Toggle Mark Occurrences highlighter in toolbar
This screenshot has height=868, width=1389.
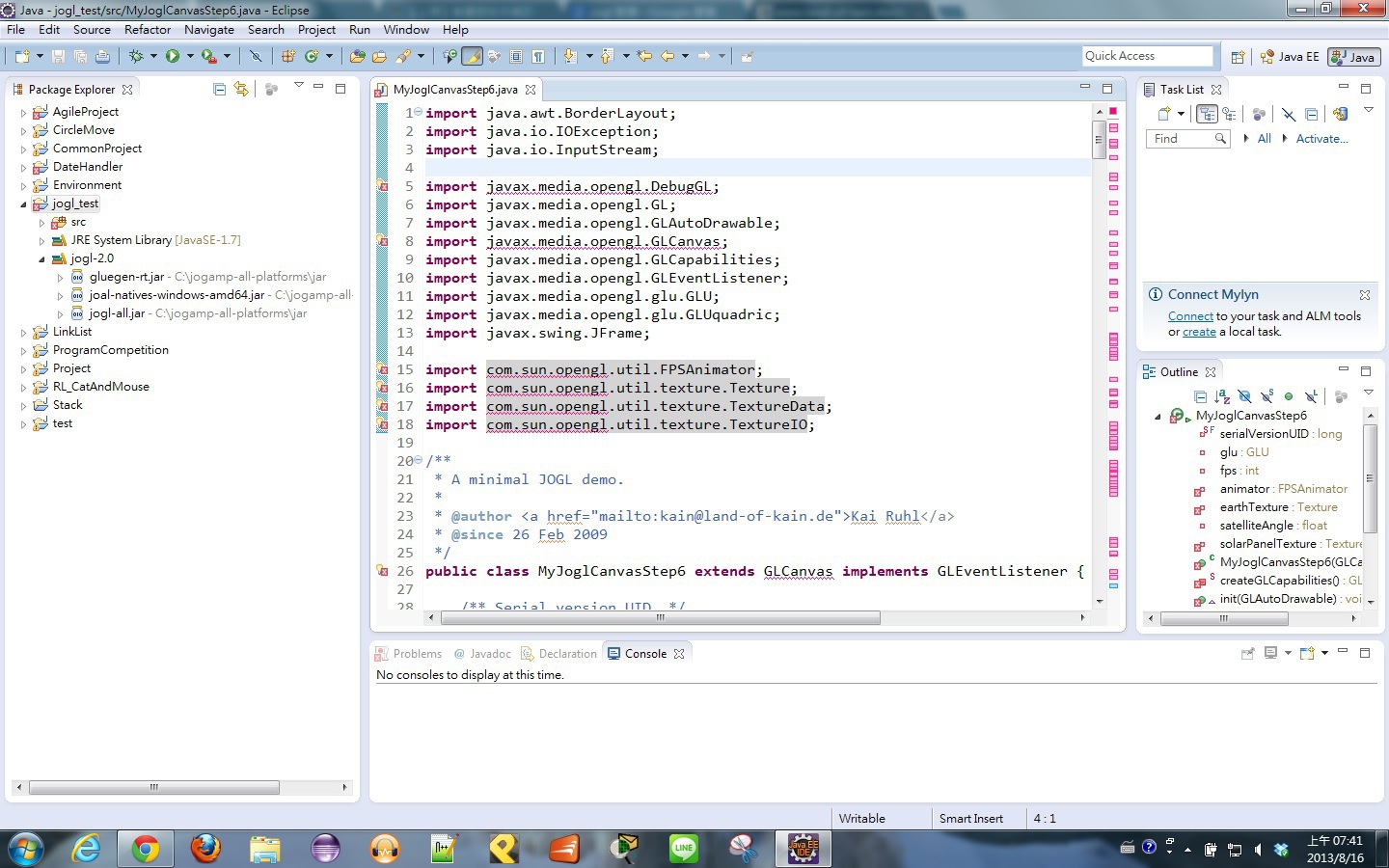[472, 56]
